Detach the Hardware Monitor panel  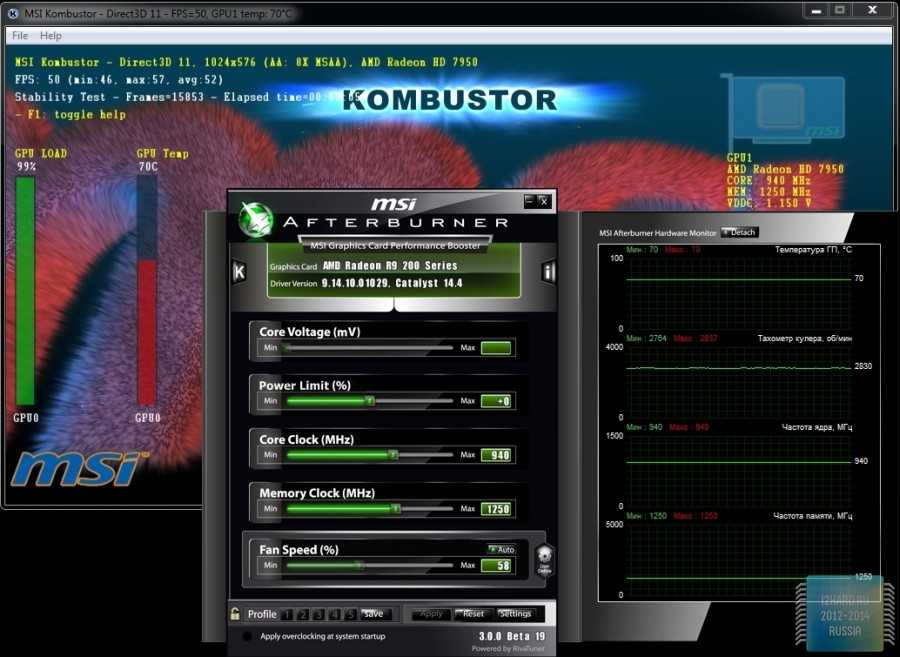point(740,232)
